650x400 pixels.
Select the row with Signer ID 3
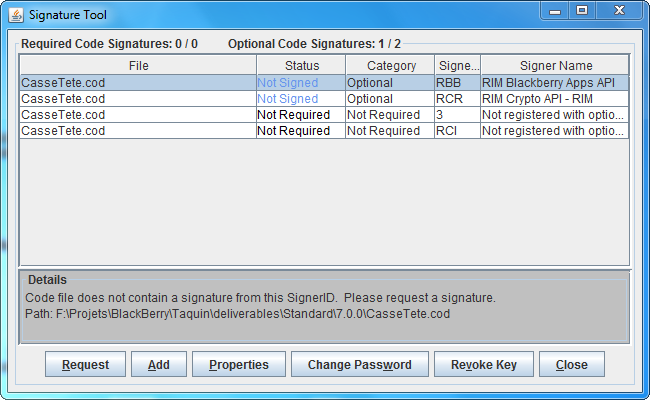[x=138, y=115]
